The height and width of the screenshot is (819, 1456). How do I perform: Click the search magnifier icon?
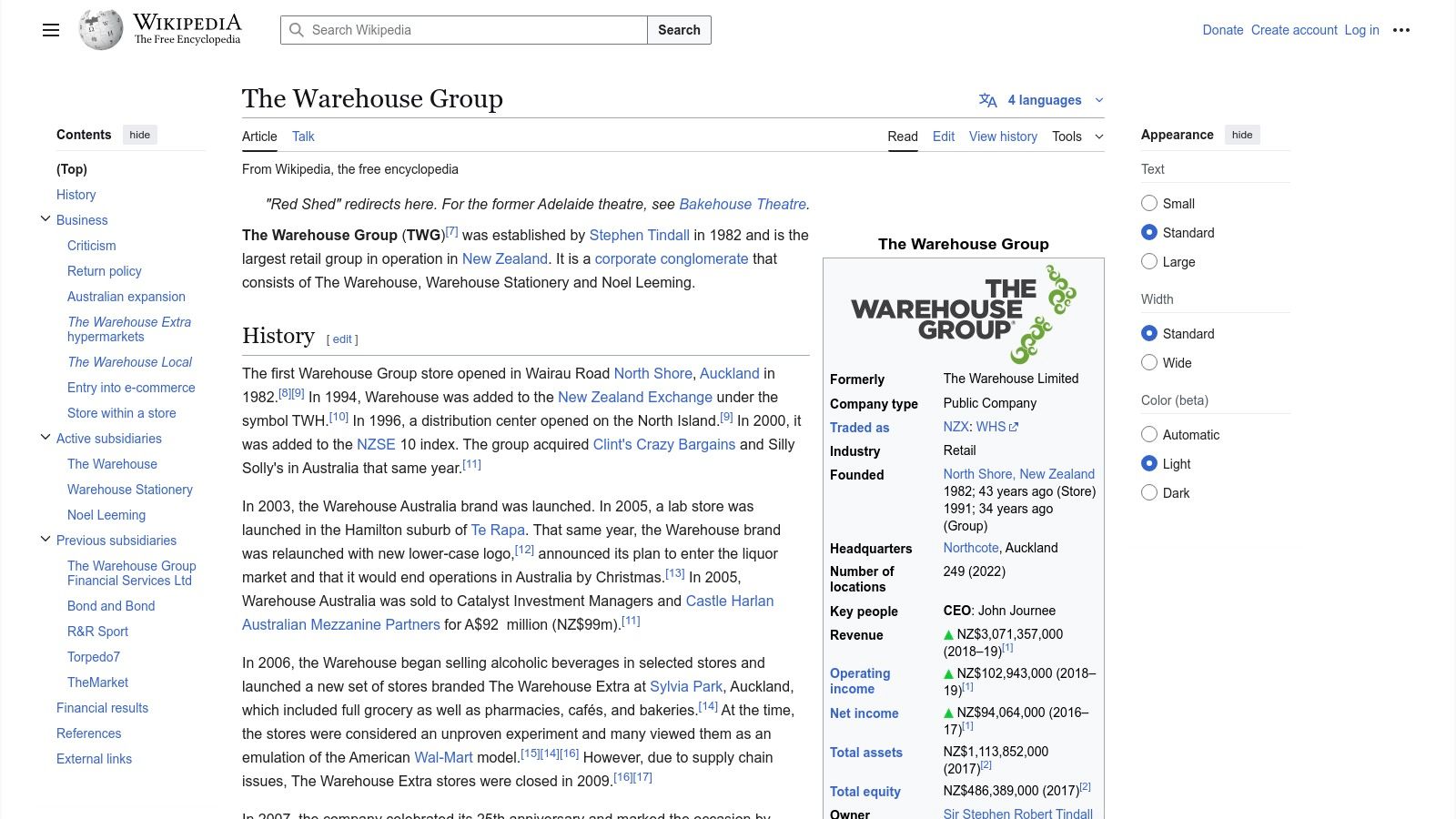pyautogui.click(x=297, y=30)
